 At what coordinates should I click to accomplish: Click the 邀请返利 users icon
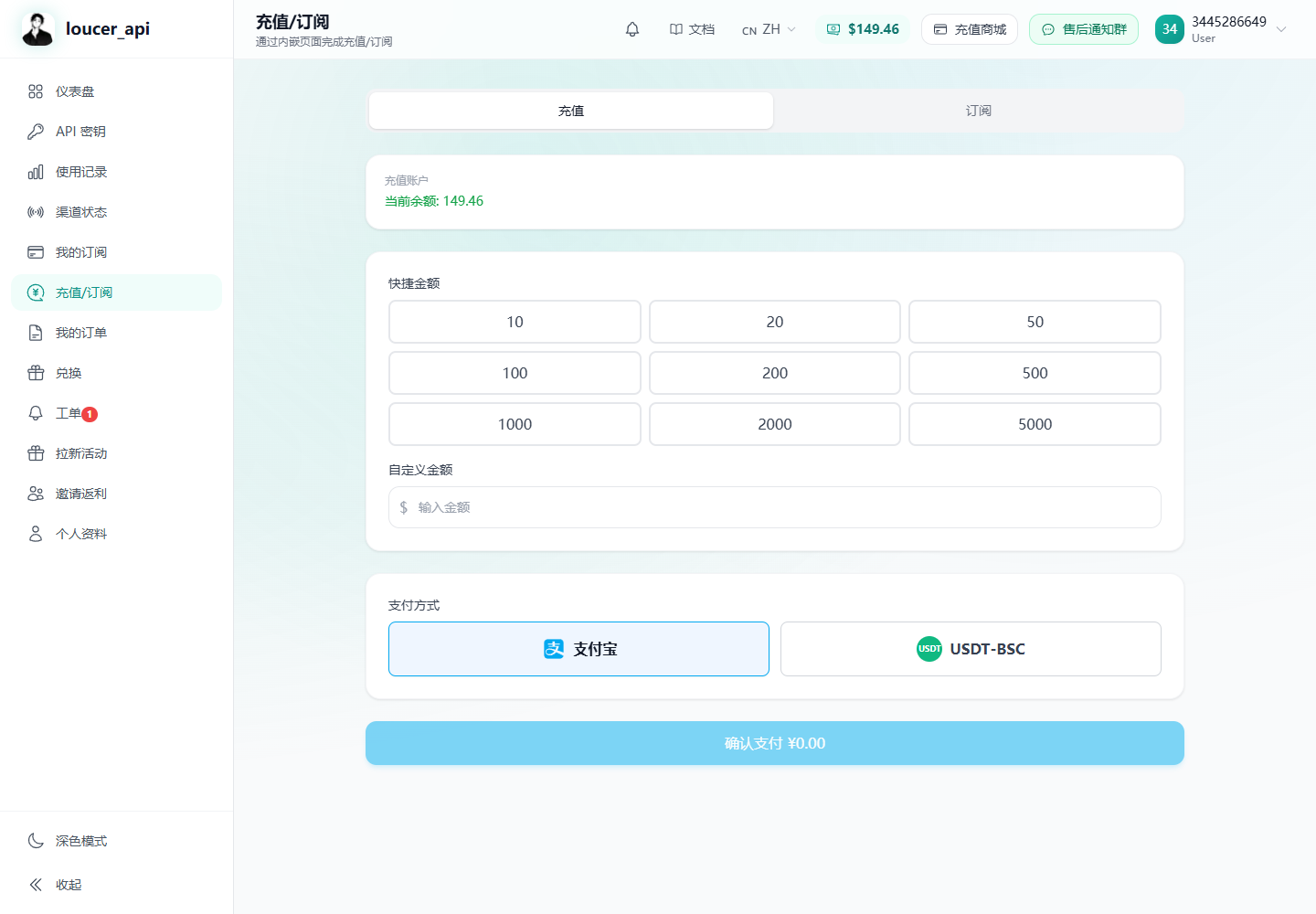36,494
